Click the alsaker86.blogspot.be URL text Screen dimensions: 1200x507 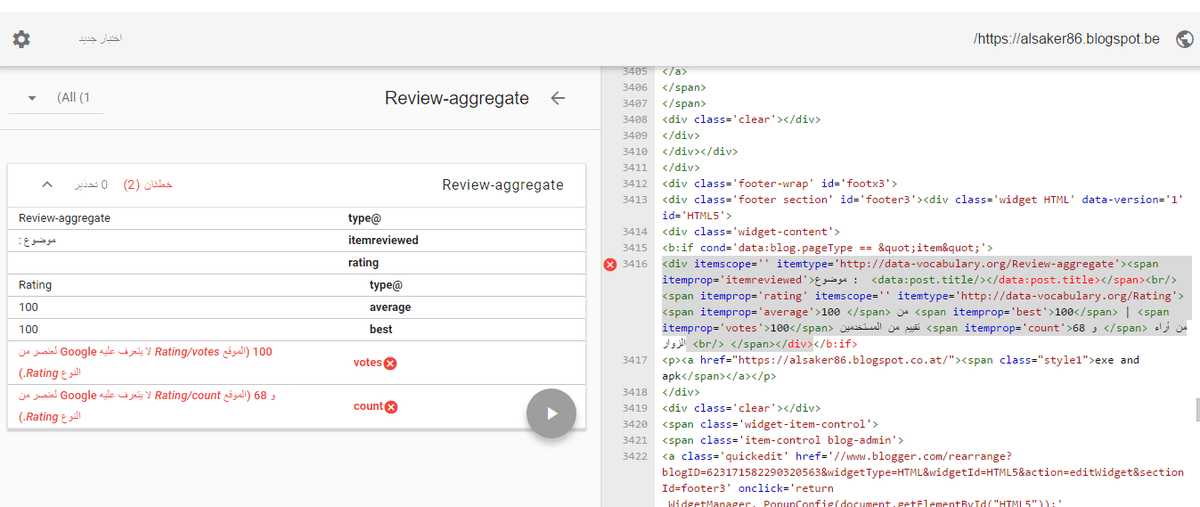(1066, 39)
